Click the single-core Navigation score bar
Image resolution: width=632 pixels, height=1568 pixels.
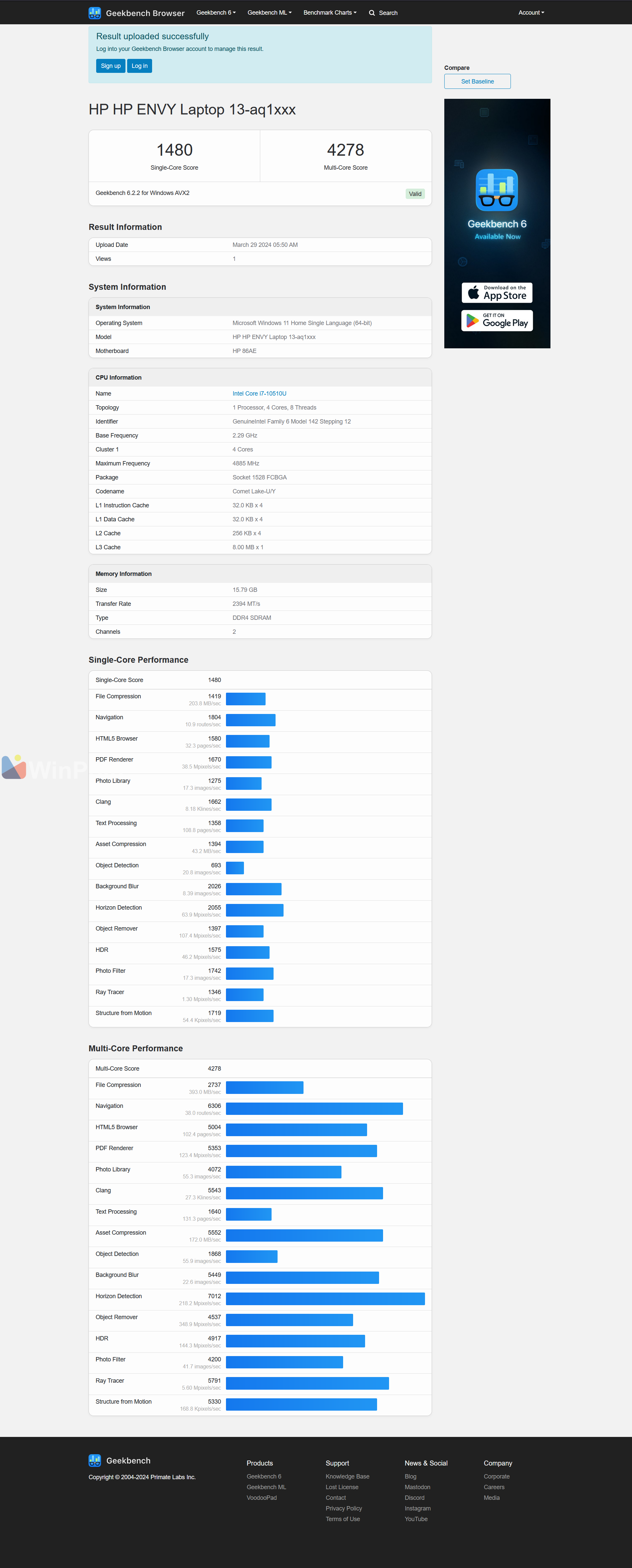pyautogui.click(x=251, y=720)
